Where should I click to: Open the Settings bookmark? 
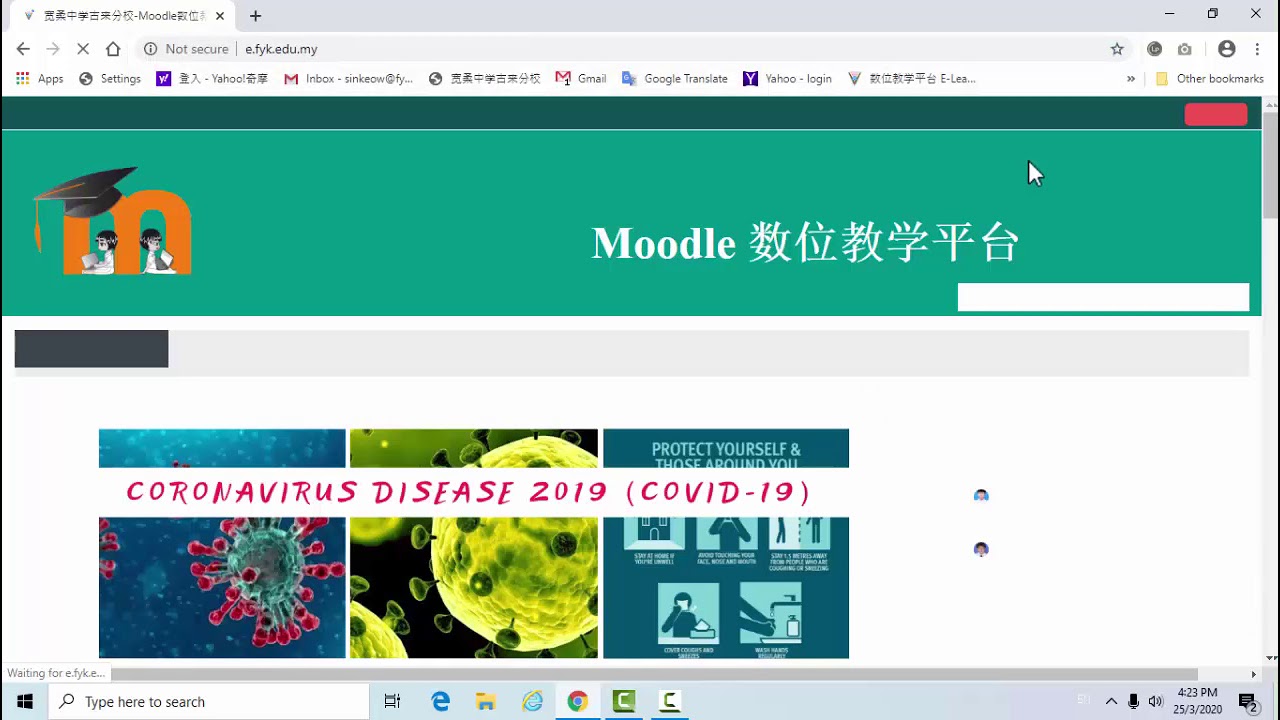coord(110,78)
